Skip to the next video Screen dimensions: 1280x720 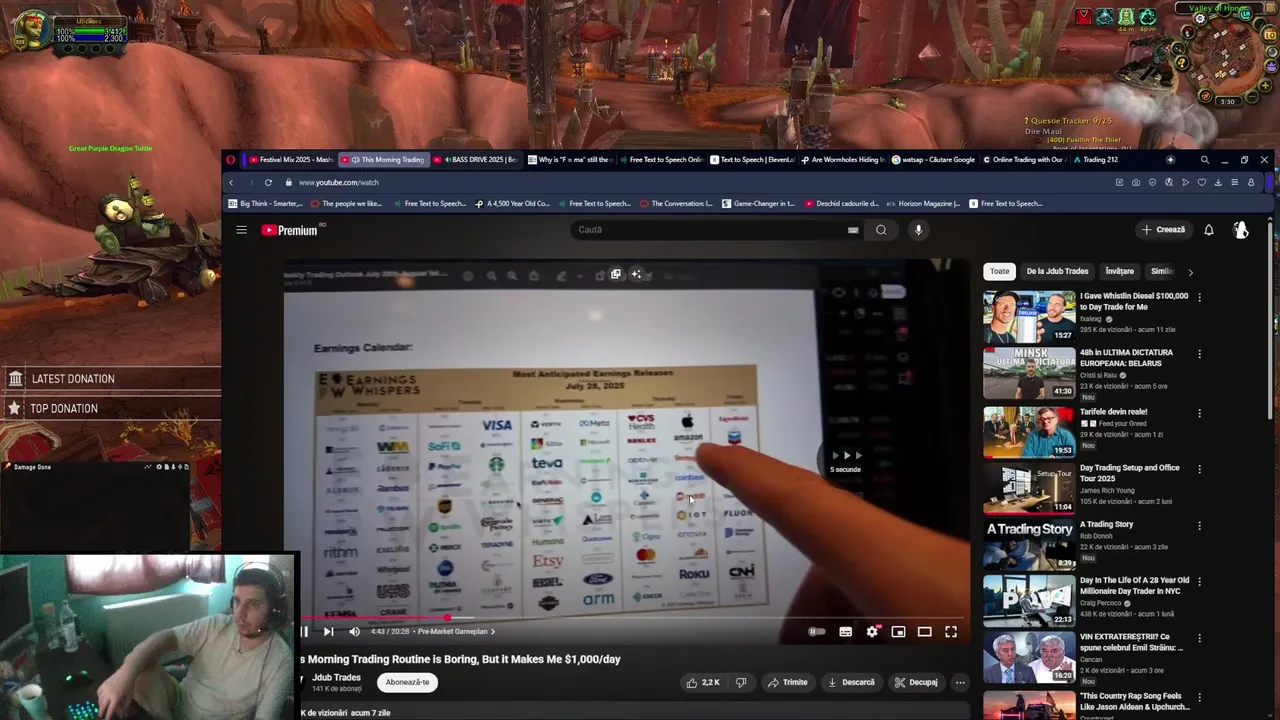pos(328,631)
